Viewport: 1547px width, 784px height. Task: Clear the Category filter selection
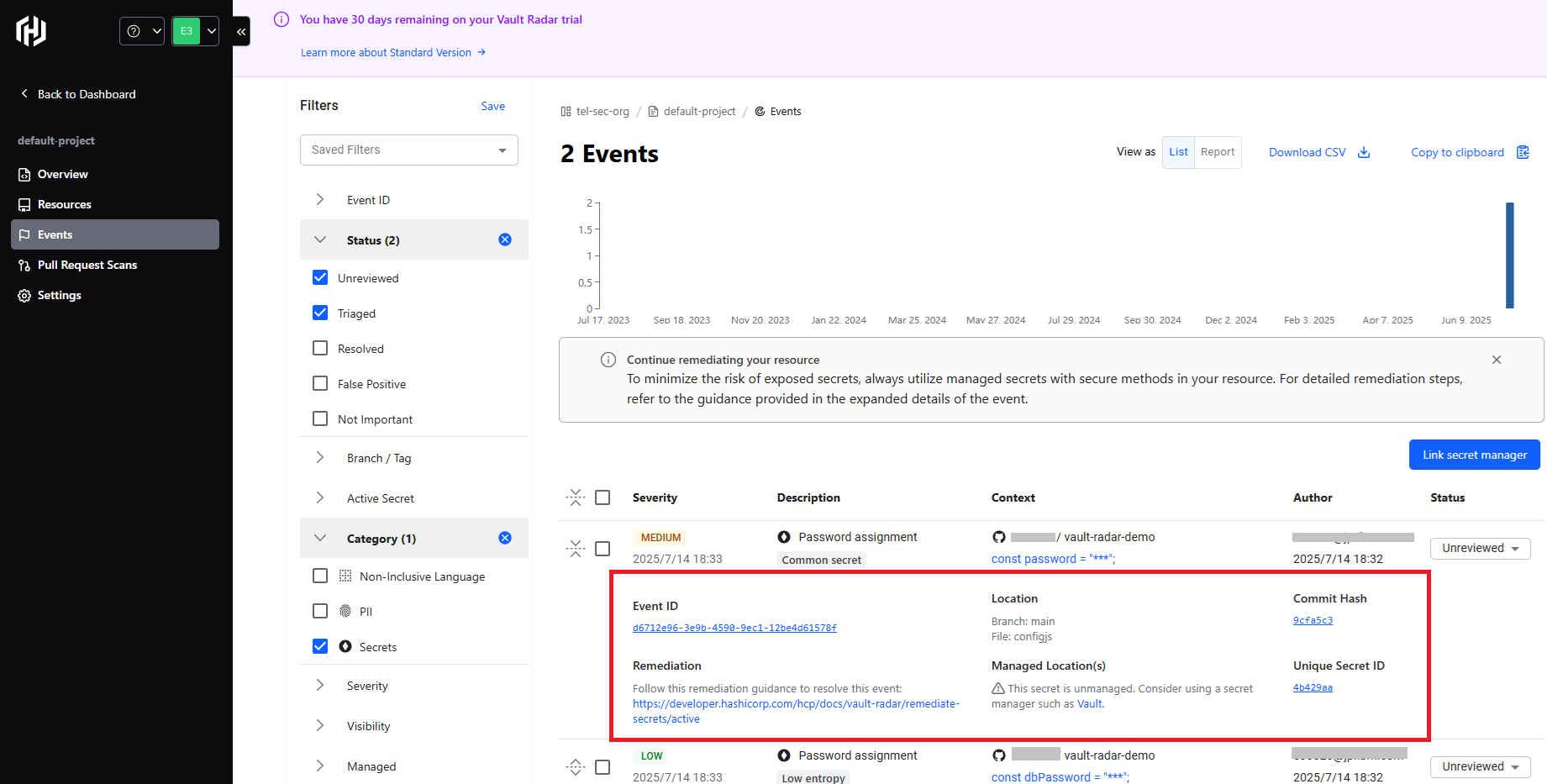coord(505,538)
